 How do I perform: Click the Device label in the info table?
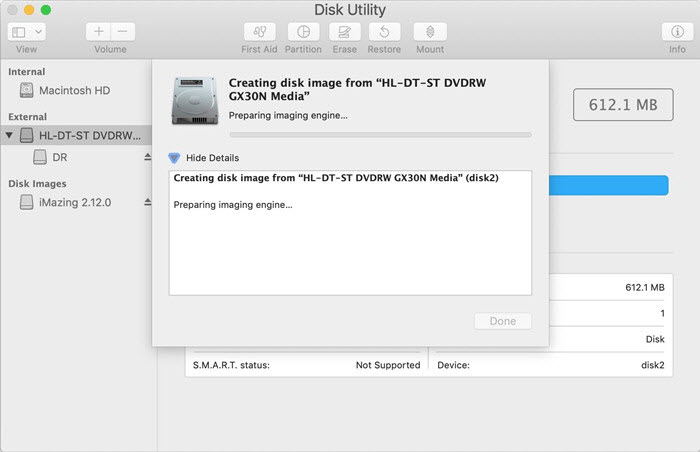(x=454, y=365)
